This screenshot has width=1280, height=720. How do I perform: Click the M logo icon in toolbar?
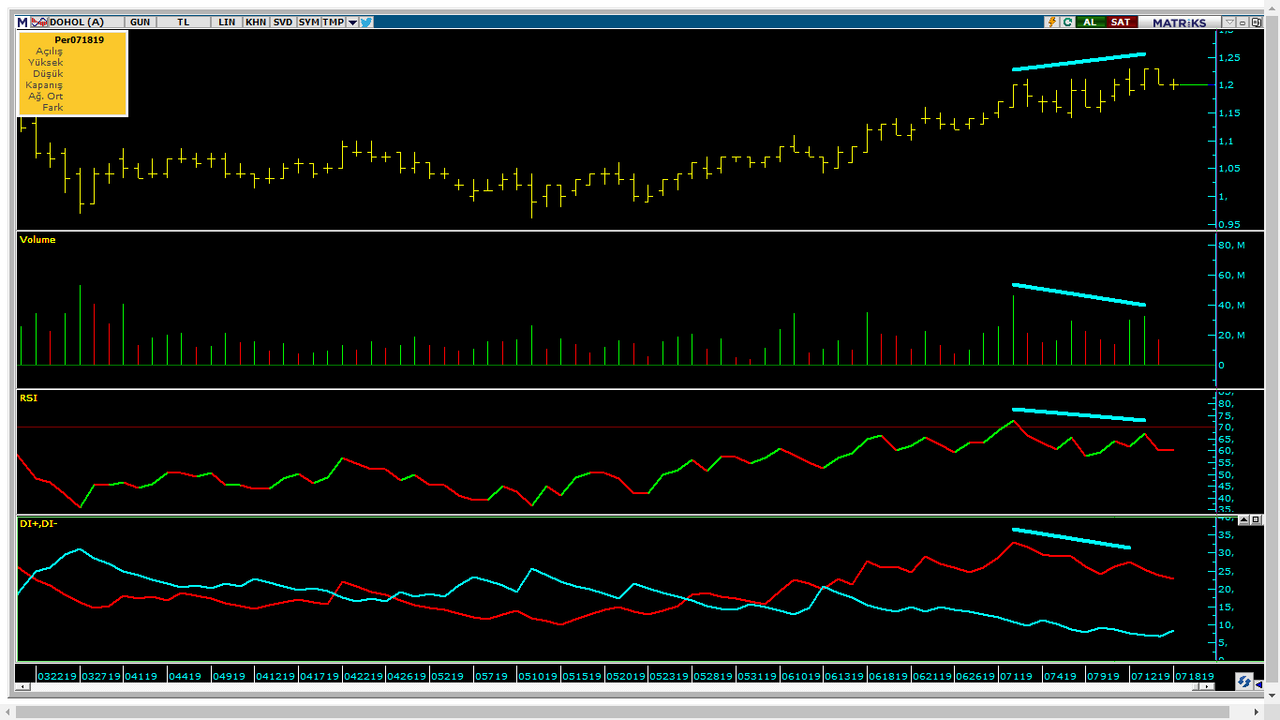[22, 22]
